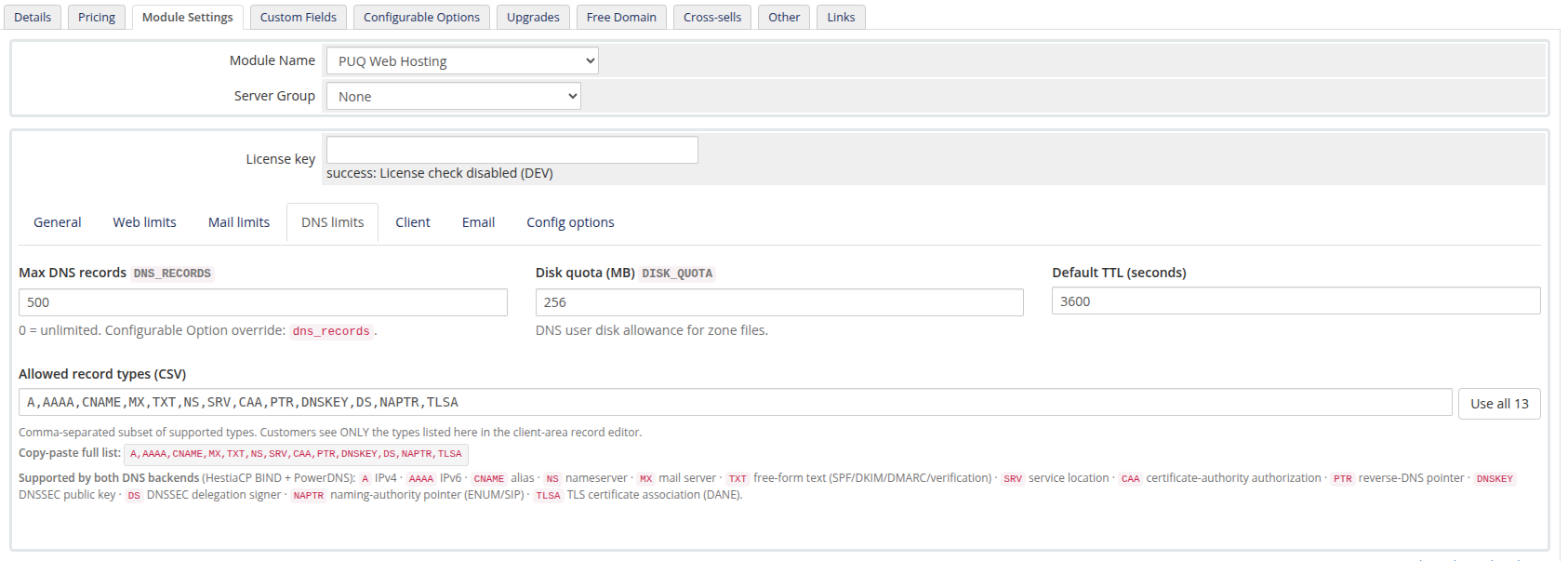This screenshot has height=561, width=1568.
Task: Switch to Free Domain tab
Action: click(x=621, y=17)
